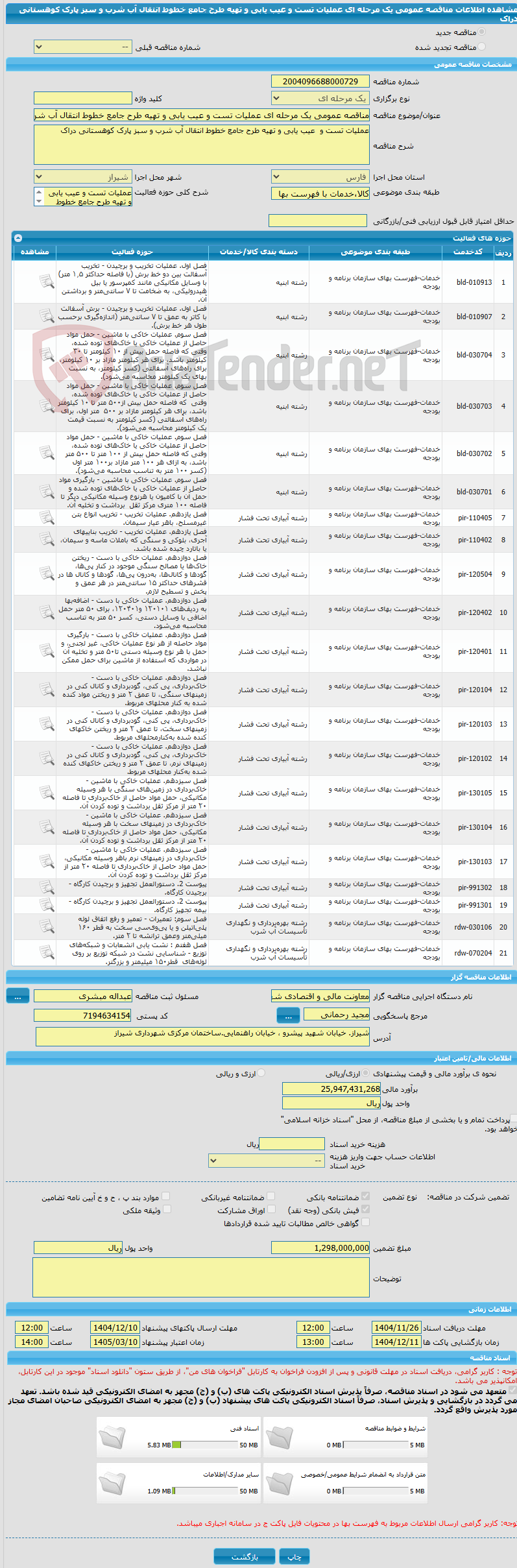517x1568 pixels.
Task: Open view icon for row bld-030701
Action: pos(46,491)
